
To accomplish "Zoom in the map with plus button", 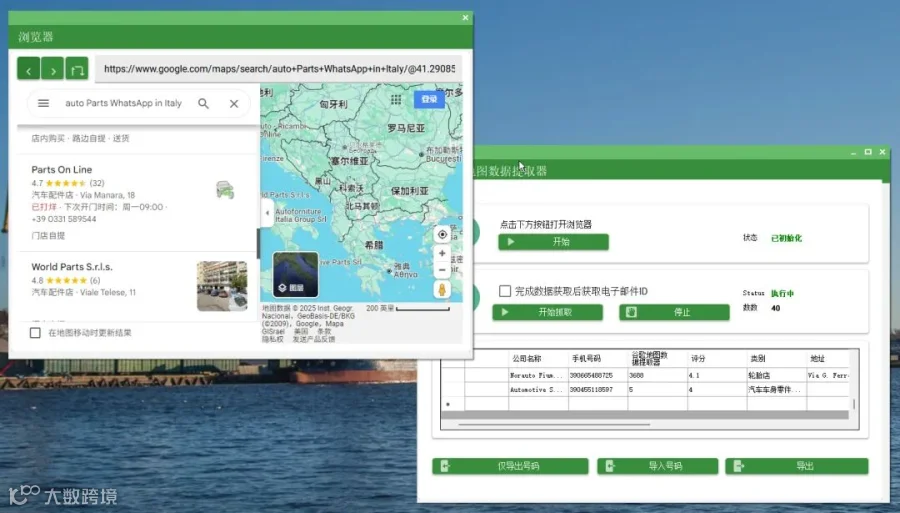I will pos(442,253).
